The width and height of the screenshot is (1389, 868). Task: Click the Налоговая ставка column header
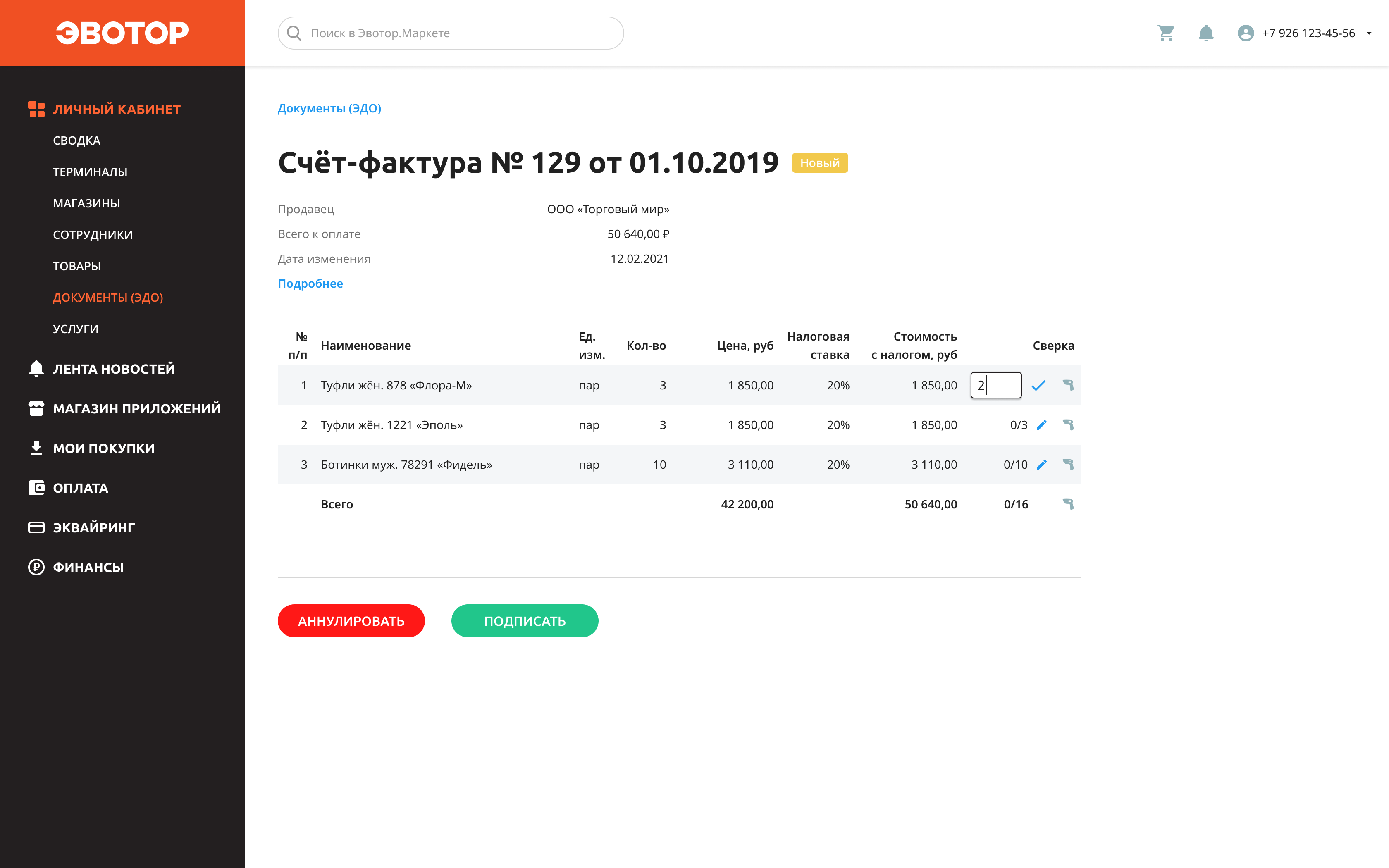click(x=819, y=346)
